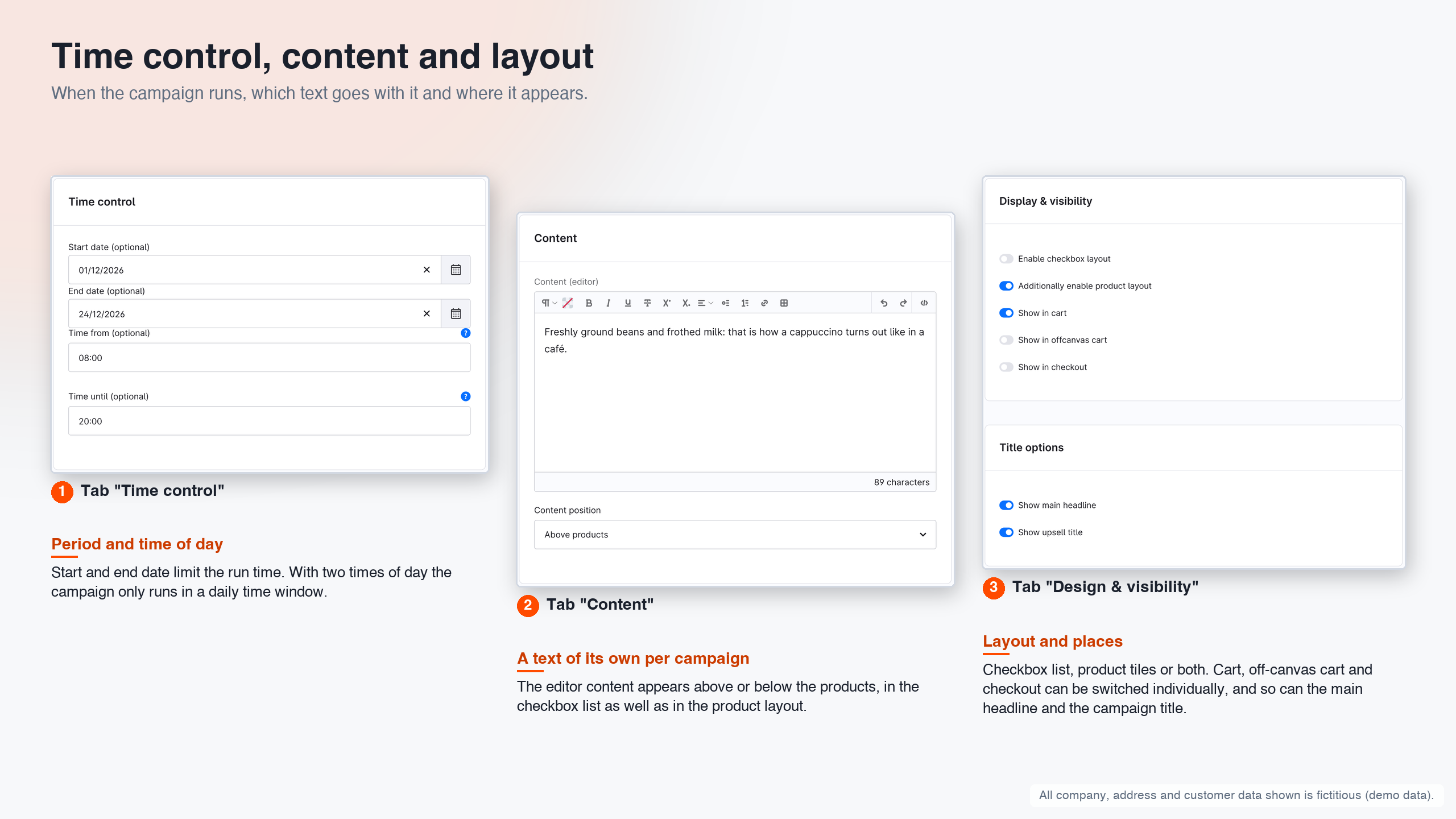Apply superscript formatting in the editor
The height and width of the screenshot is (819, 1456).
[667, 303]
